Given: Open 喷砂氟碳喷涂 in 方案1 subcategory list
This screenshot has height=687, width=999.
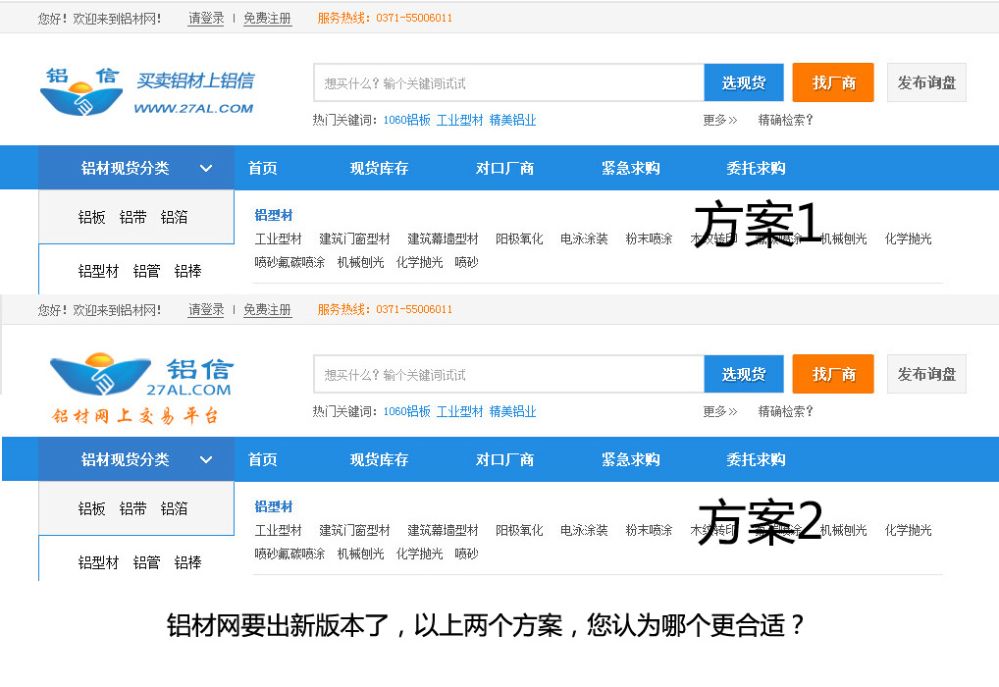Looking at the screenshot, I should (x=290, y=262).
